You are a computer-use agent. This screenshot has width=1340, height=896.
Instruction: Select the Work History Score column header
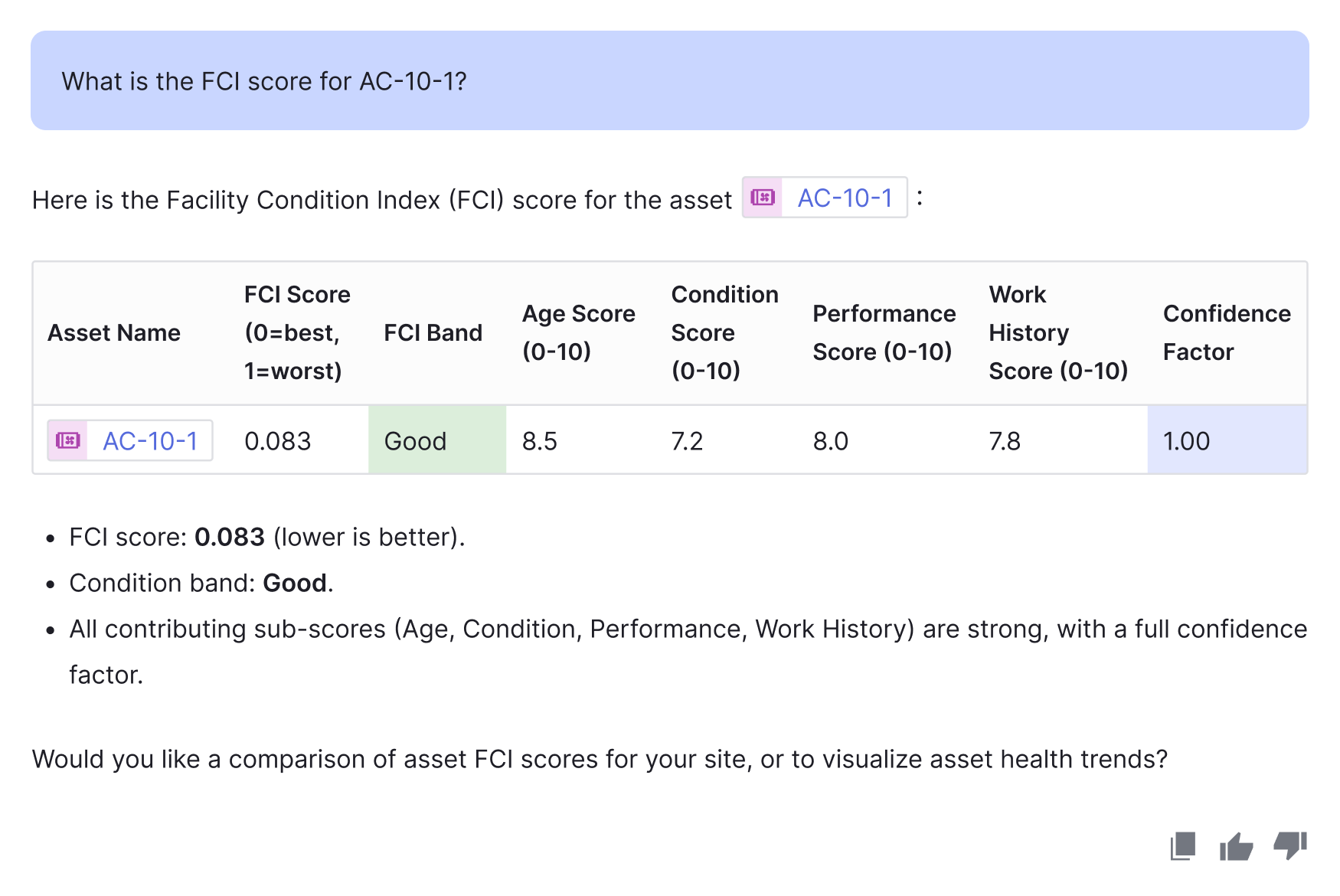1058,332
